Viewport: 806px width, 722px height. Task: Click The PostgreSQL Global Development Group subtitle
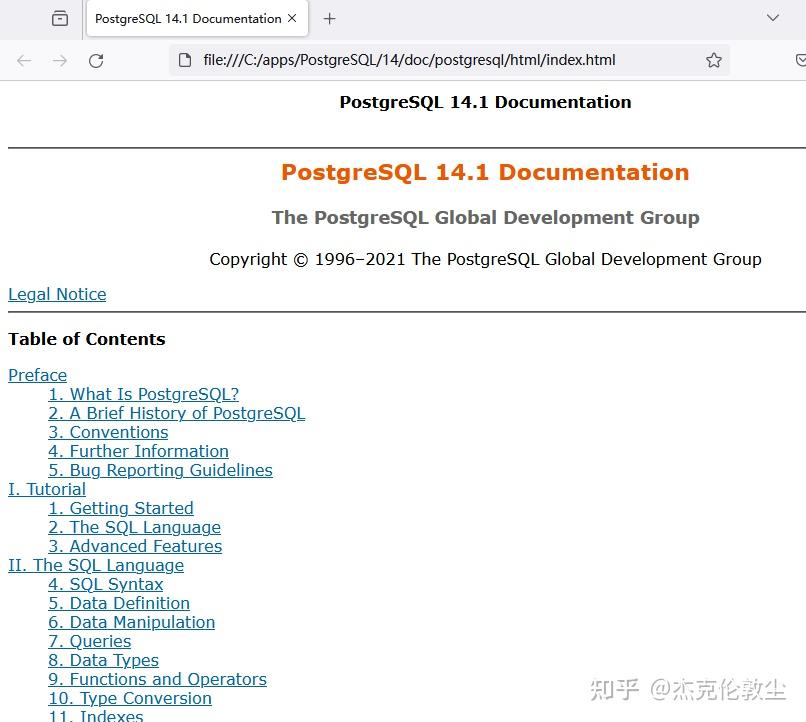tap(485, 217)
